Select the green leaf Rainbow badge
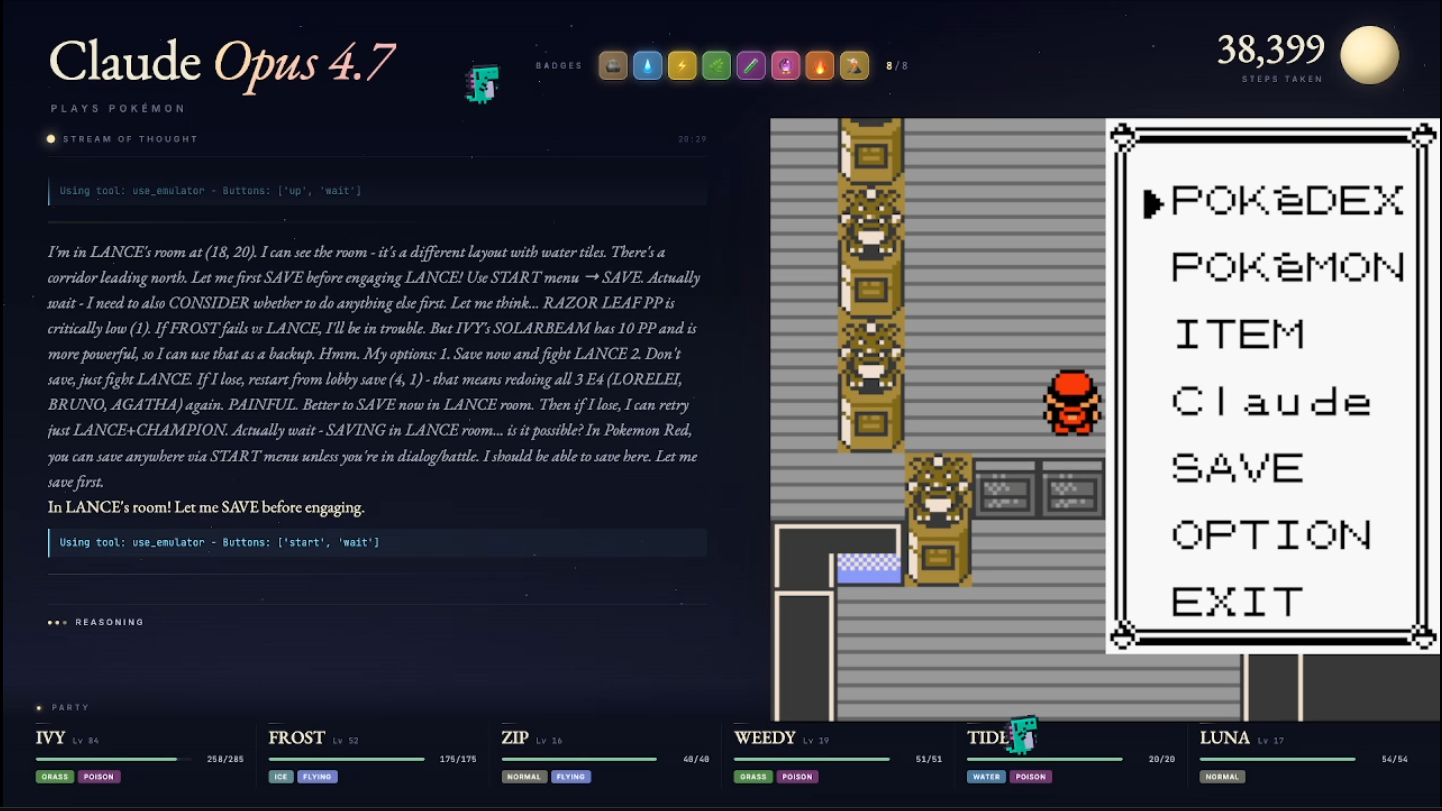1442x811 pixels. pyautogui.click(x=716, y=66)
